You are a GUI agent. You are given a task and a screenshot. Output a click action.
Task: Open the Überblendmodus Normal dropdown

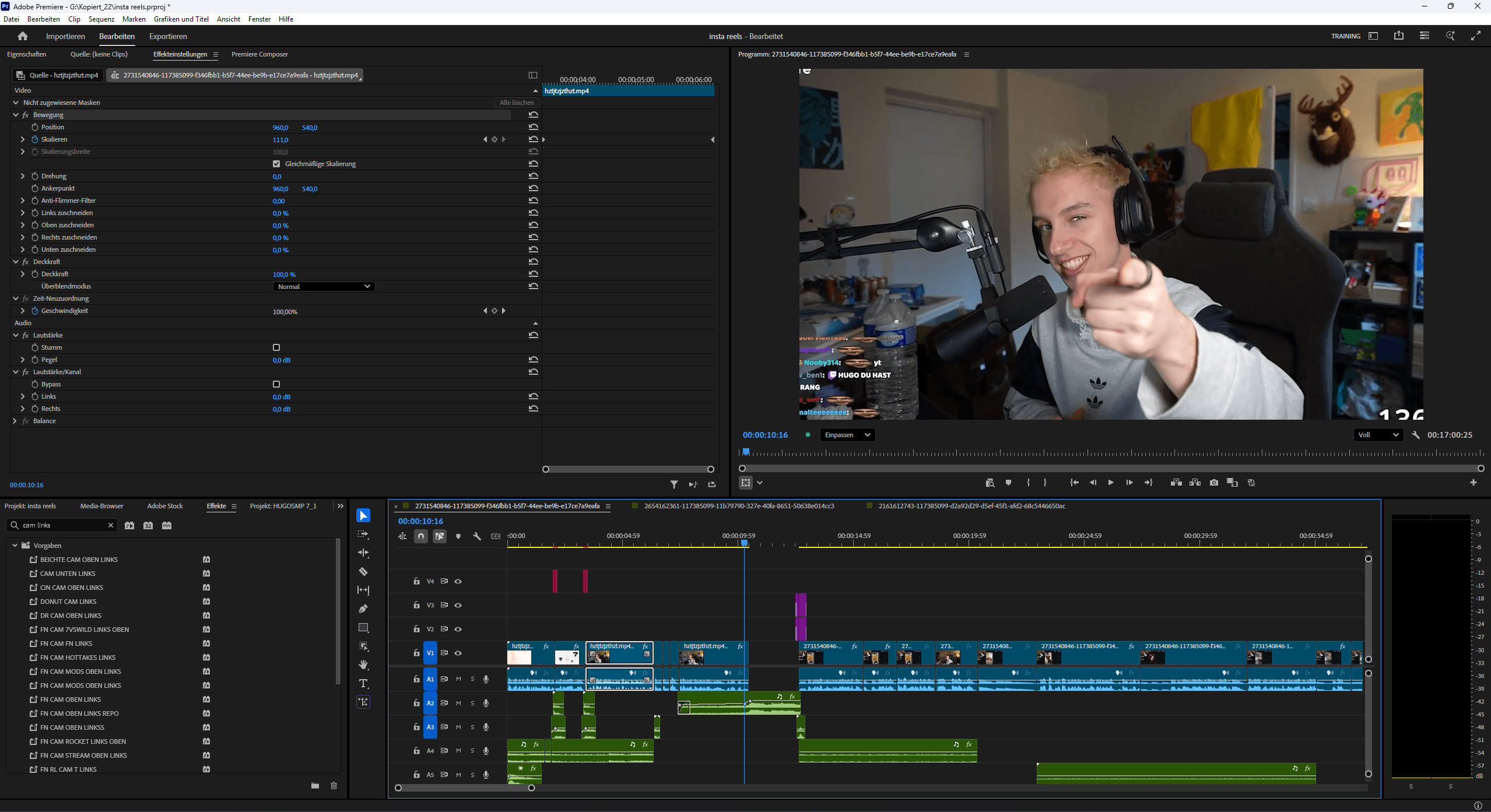pos(324,286)
